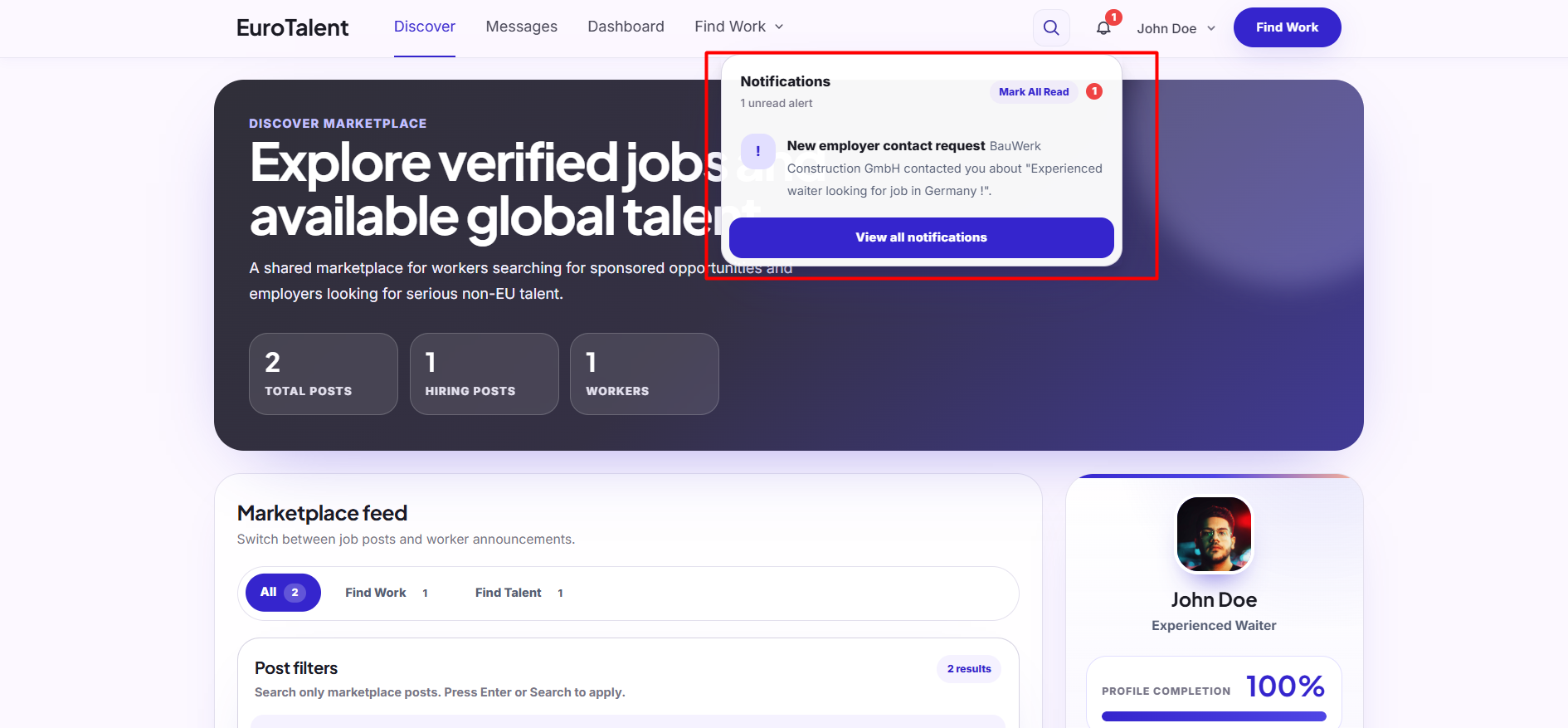Expand the Find Work nav dropdown
1568x728 pixels.
(x=738, y=27)
